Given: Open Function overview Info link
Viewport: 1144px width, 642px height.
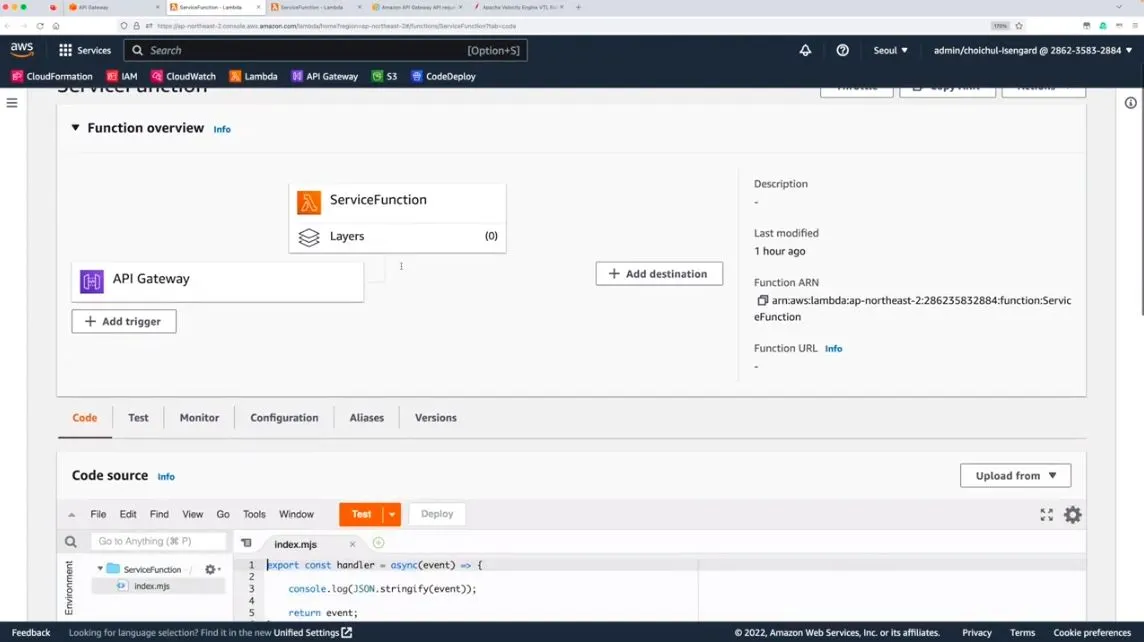Looking at the screenshot, I should click(x=222, y=129).
